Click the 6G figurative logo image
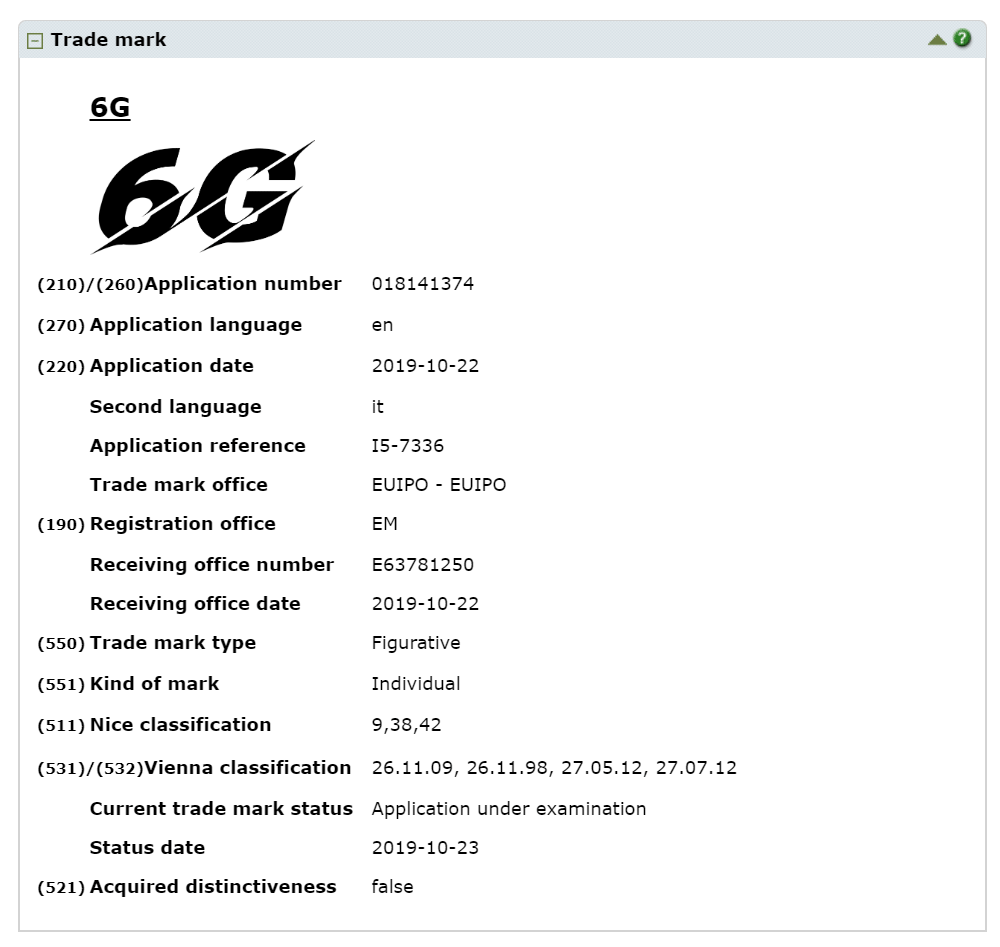Screen dimensions: 1000x947 [203, 197]
